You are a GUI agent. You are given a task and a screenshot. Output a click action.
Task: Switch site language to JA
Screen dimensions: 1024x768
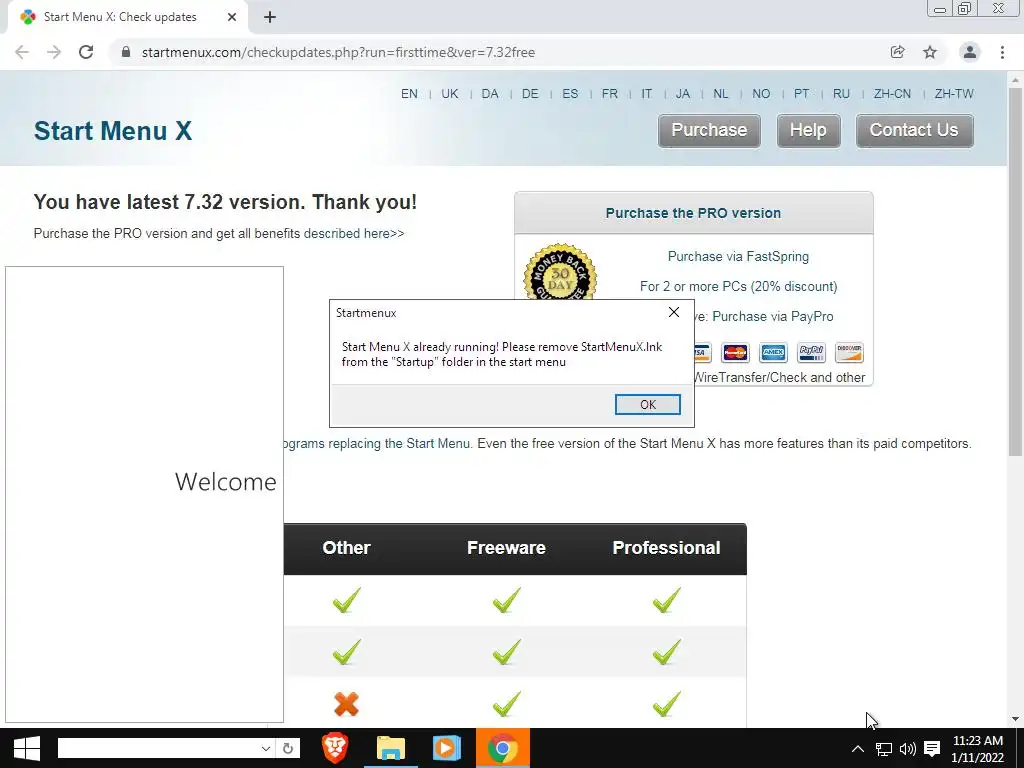click(x=682, y=94)
